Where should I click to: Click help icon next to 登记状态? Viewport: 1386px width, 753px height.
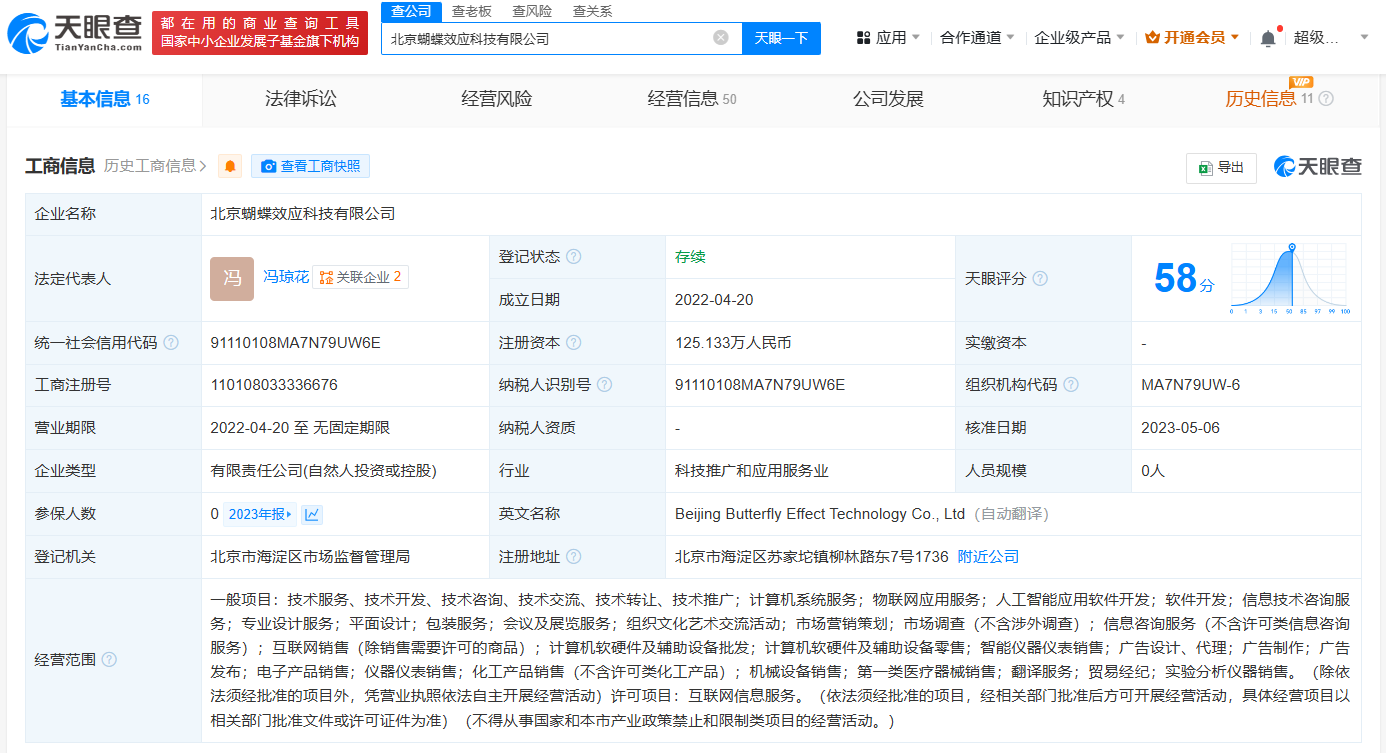[x=573, y=257]
